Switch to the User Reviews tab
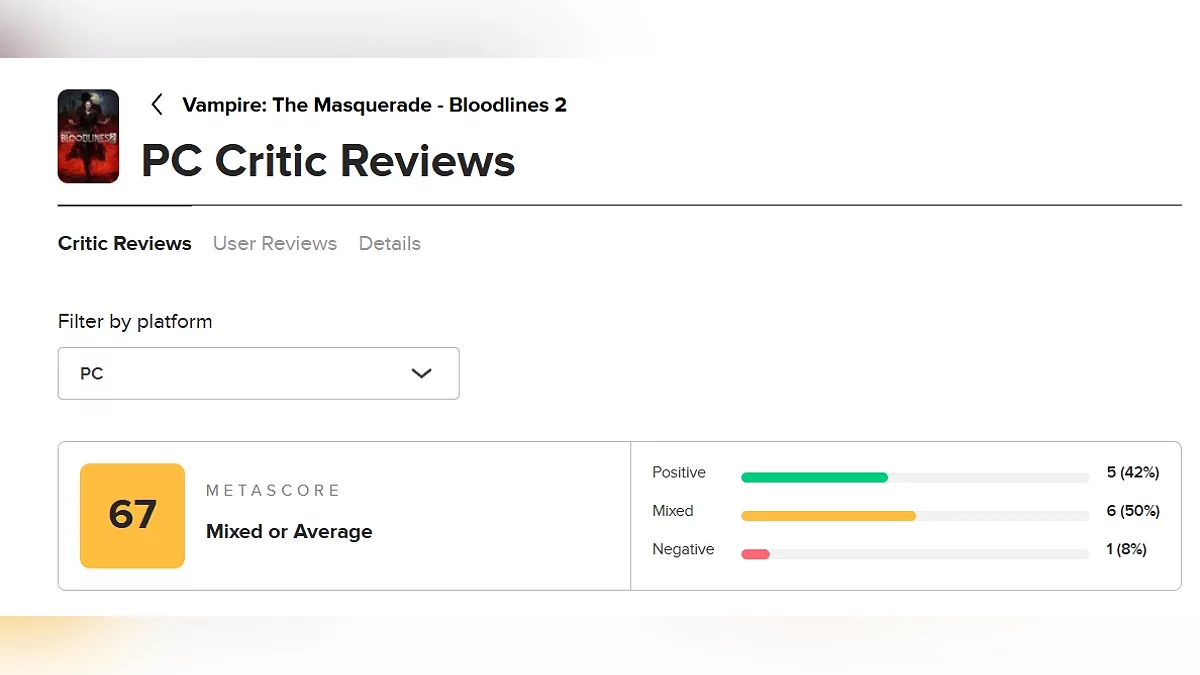 pos(275,243)
